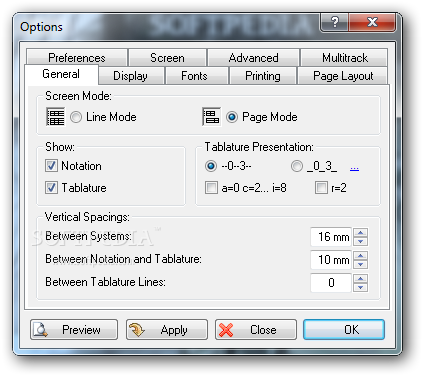Increase Between Notation and Tablature spacing
The width and height of the screenshot is (423, 376).
pos(360,256)
